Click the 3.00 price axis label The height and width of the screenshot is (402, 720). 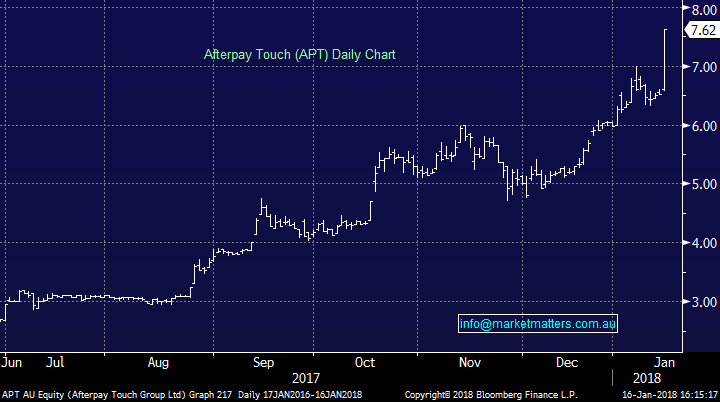click(704, 302)
